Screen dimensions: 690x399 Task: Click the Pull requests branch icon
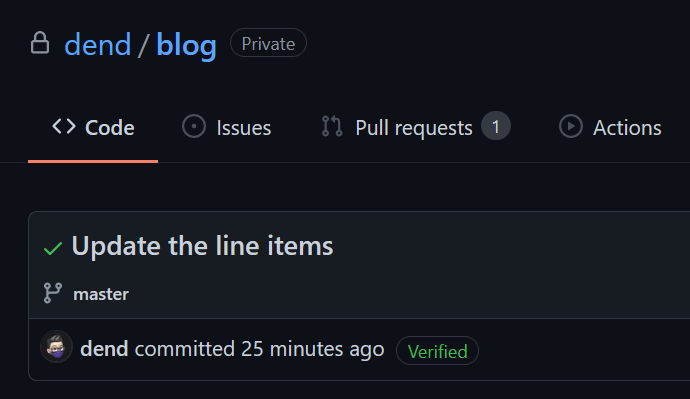332,127
